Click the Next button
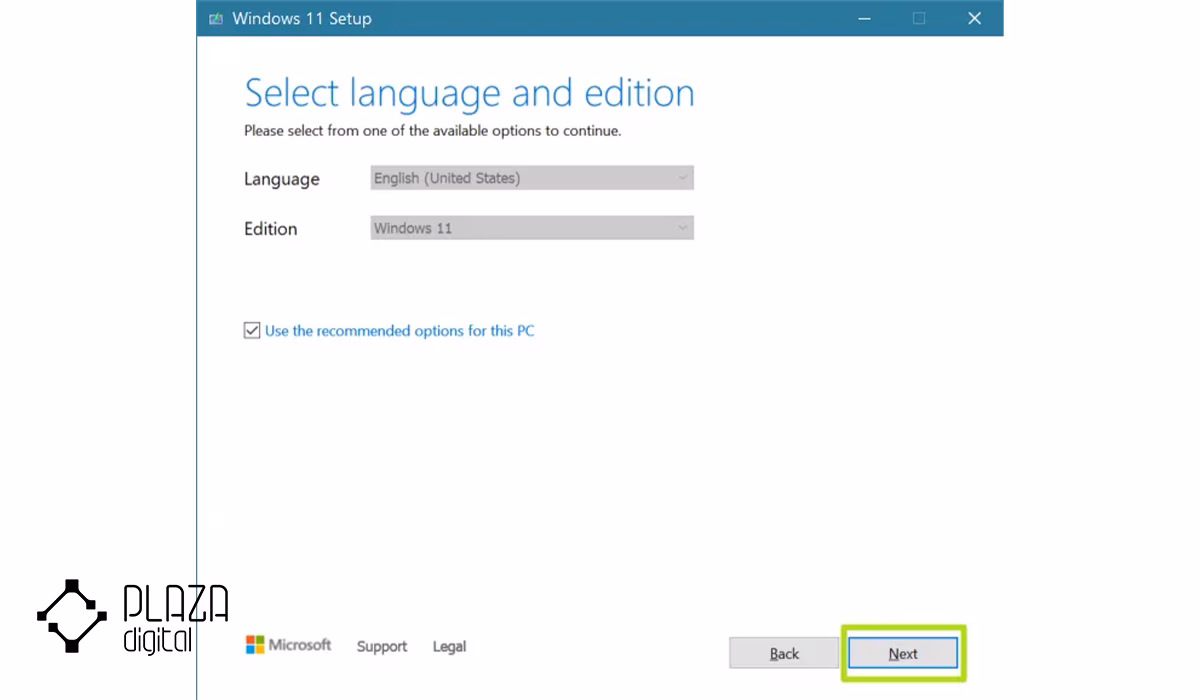This screenshot has height=700, width=1200. (903, 653)
